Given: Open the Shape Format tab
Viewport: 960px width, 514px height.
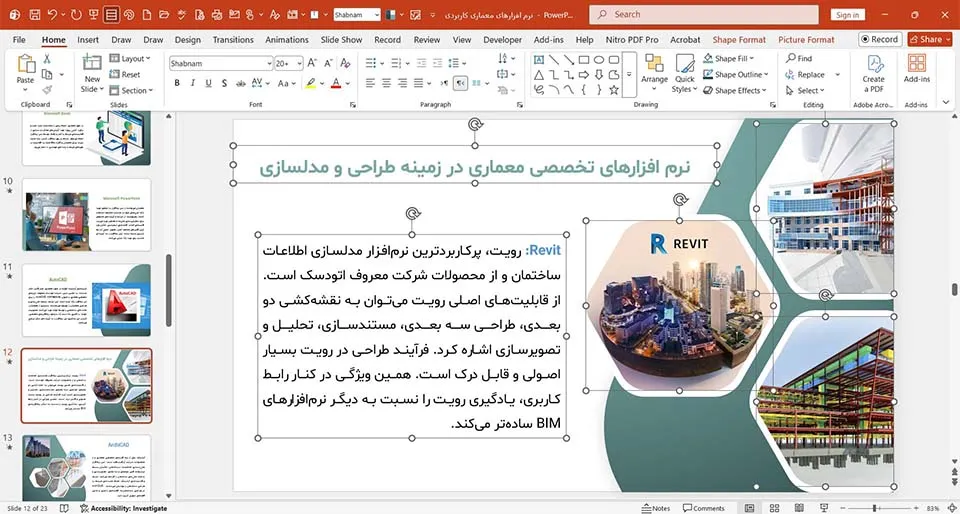Looking at the screenshot, I should pos(739,40).
